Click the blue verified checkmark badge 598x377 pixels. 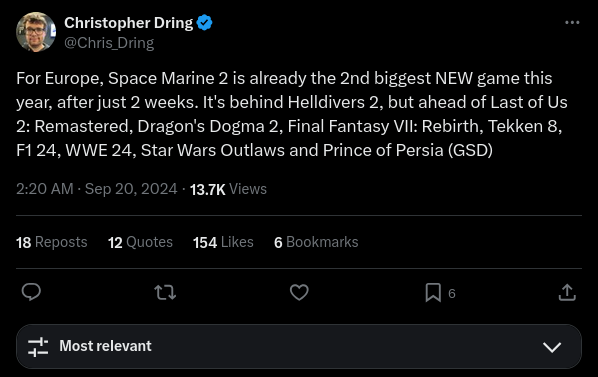(204, 22)
